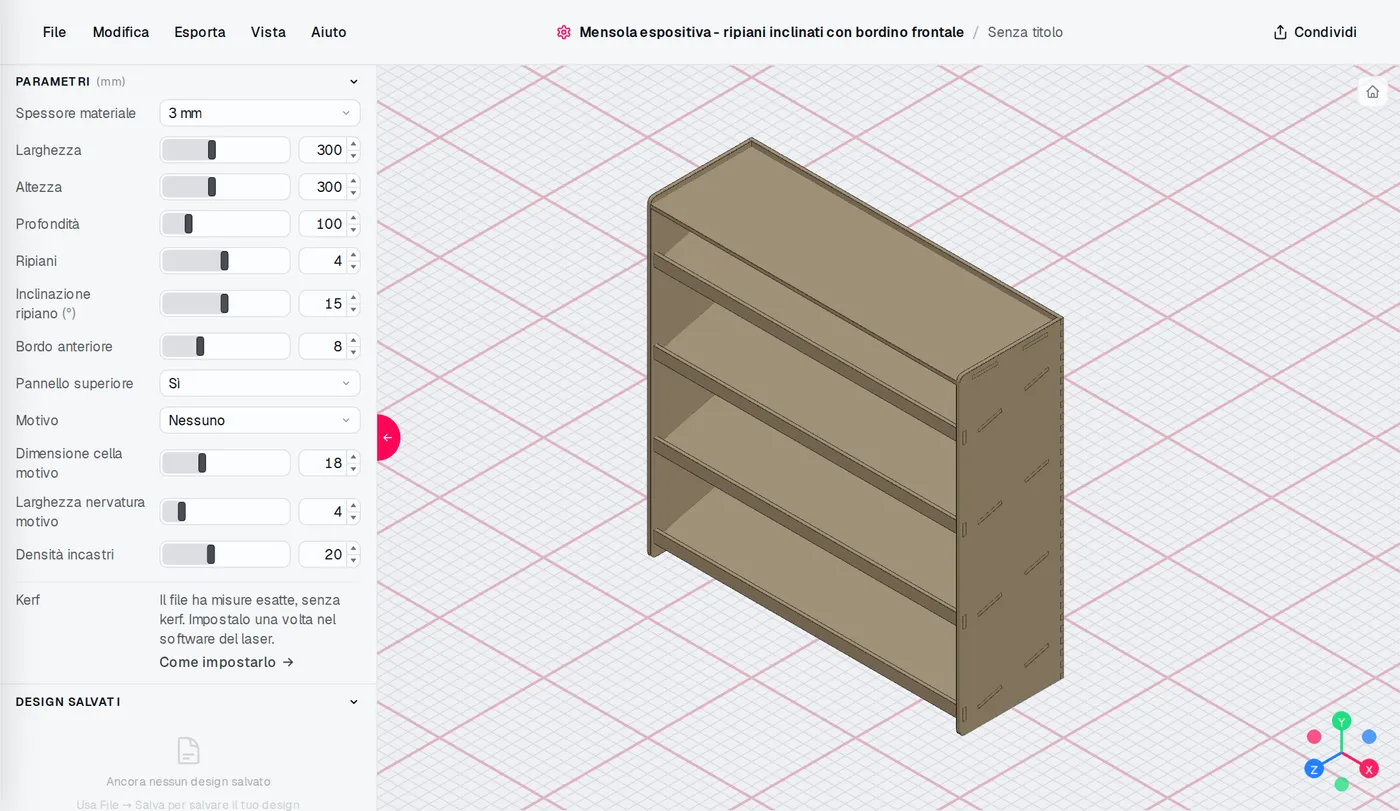Screen dimensions: 1400x811
Task: Click the unlabelled blue dot on the axis gizmo
Action: coord(1369,737)
